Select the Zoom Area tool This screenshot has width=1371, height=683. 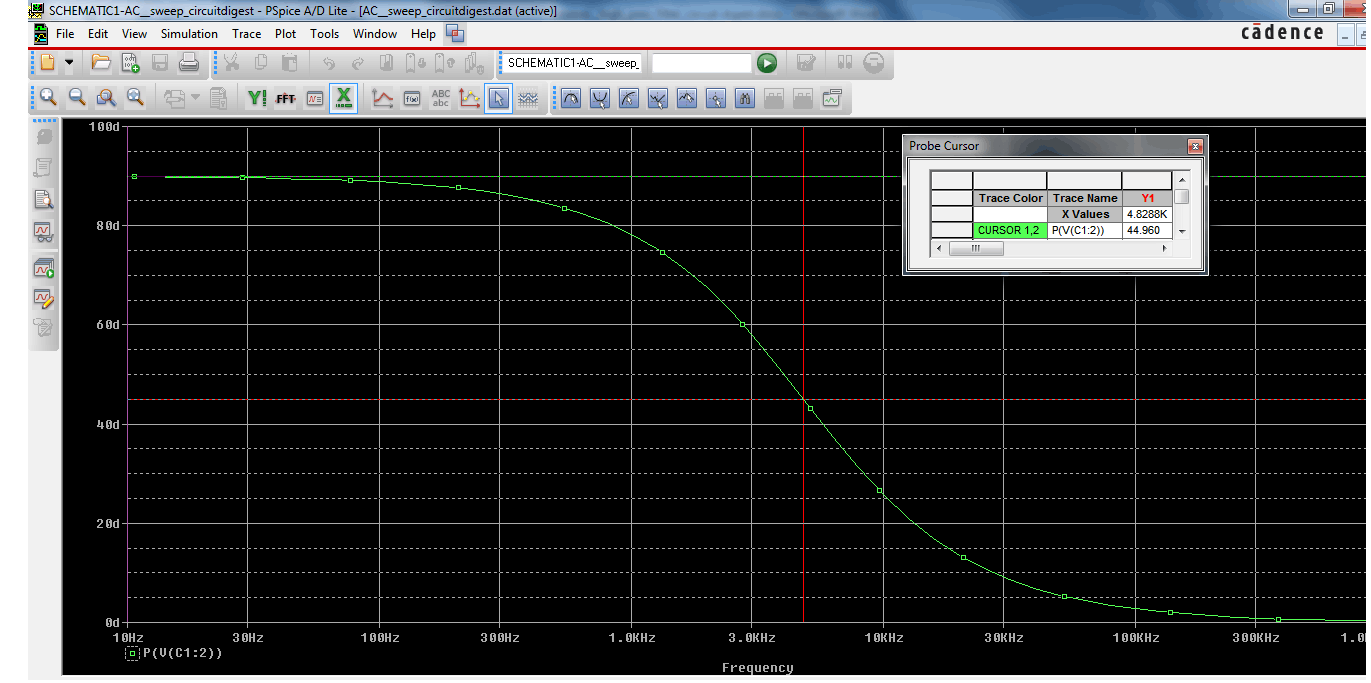coord(106,98)
